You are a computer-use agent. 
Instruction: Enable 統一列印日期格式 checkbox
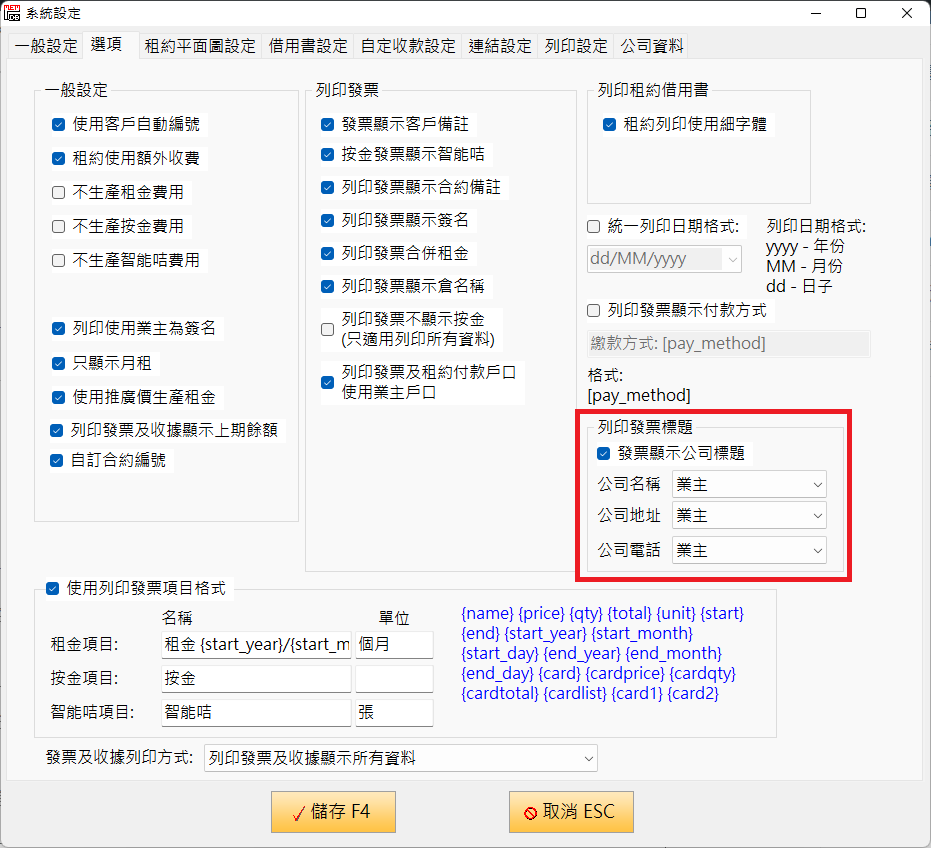pos(594,227)
